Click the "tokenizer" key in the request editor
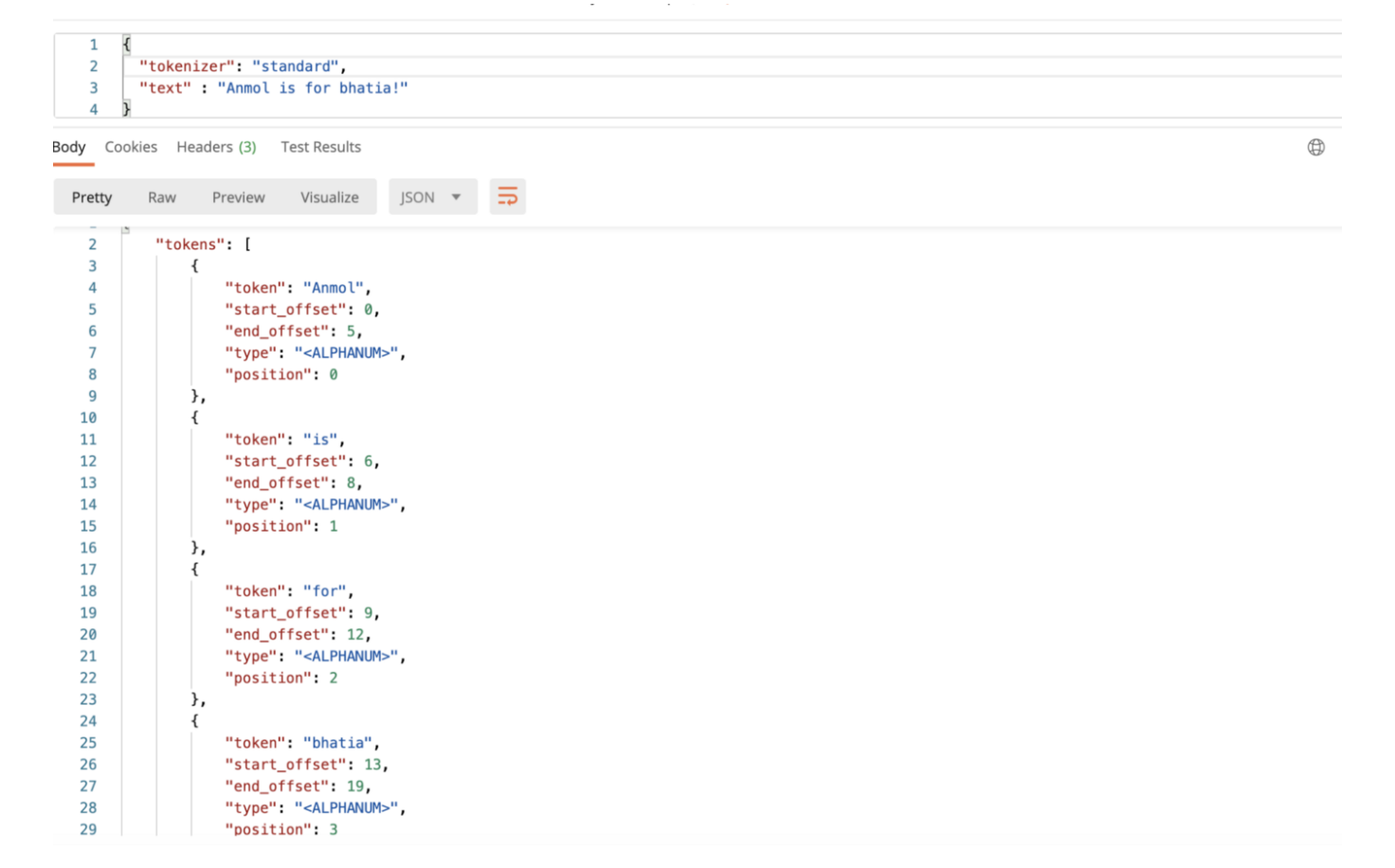1395x868 pixels. [186, 66]
